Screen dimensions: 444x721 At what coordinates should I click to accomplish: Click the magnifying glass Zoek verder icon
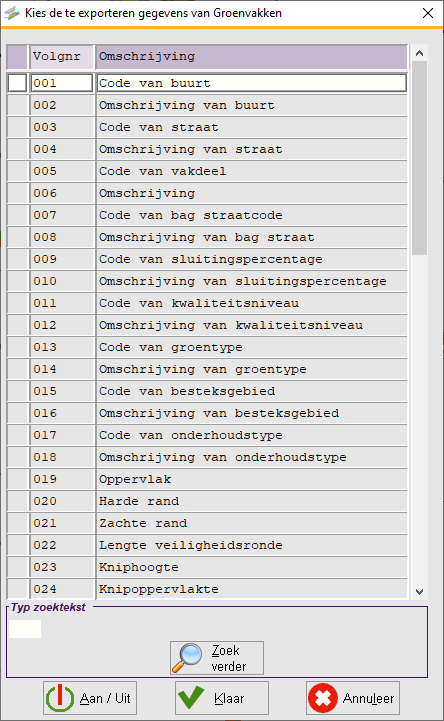pyautogui.click(x=187, y=658)
